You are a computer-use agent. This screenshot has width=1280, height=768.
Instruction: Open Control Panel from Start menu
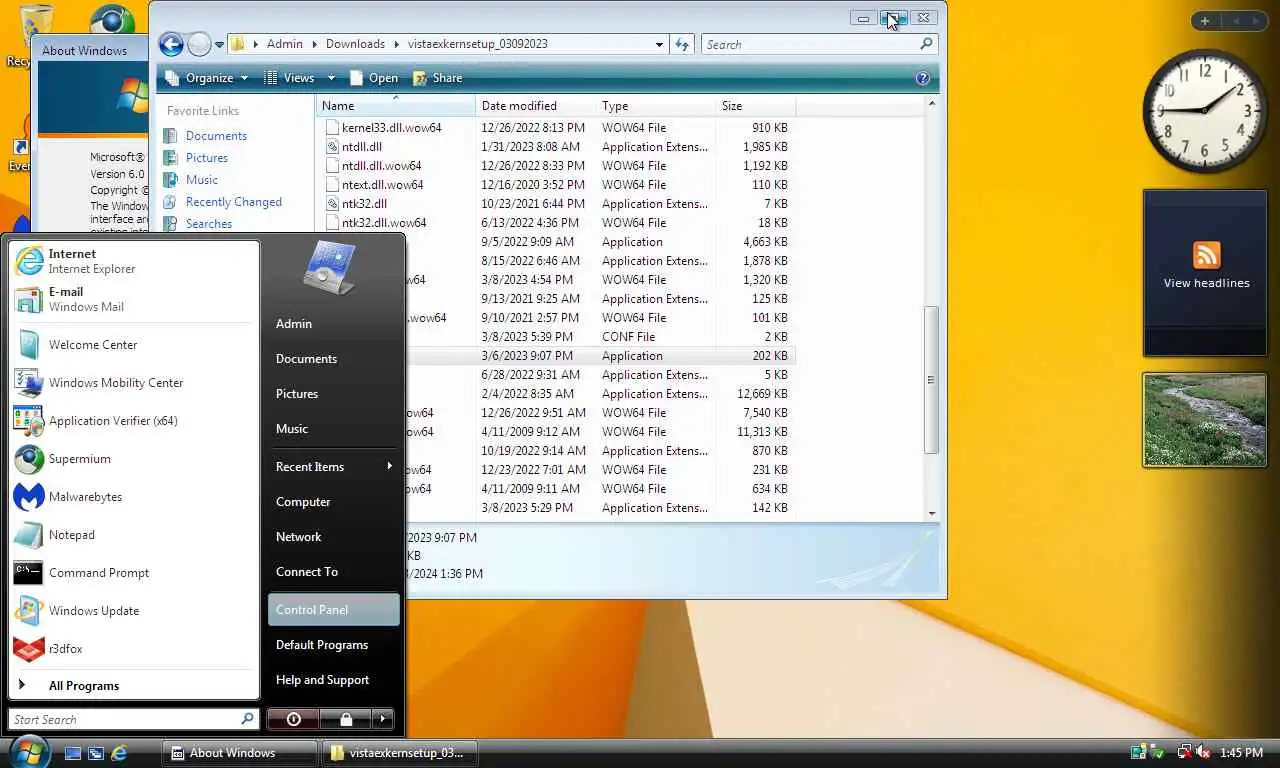pyautogui.click(x=334, y=610)
